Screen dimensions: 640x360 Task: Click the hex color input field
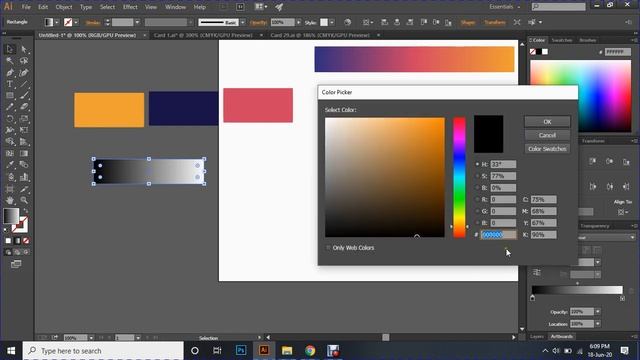[499, 235]
